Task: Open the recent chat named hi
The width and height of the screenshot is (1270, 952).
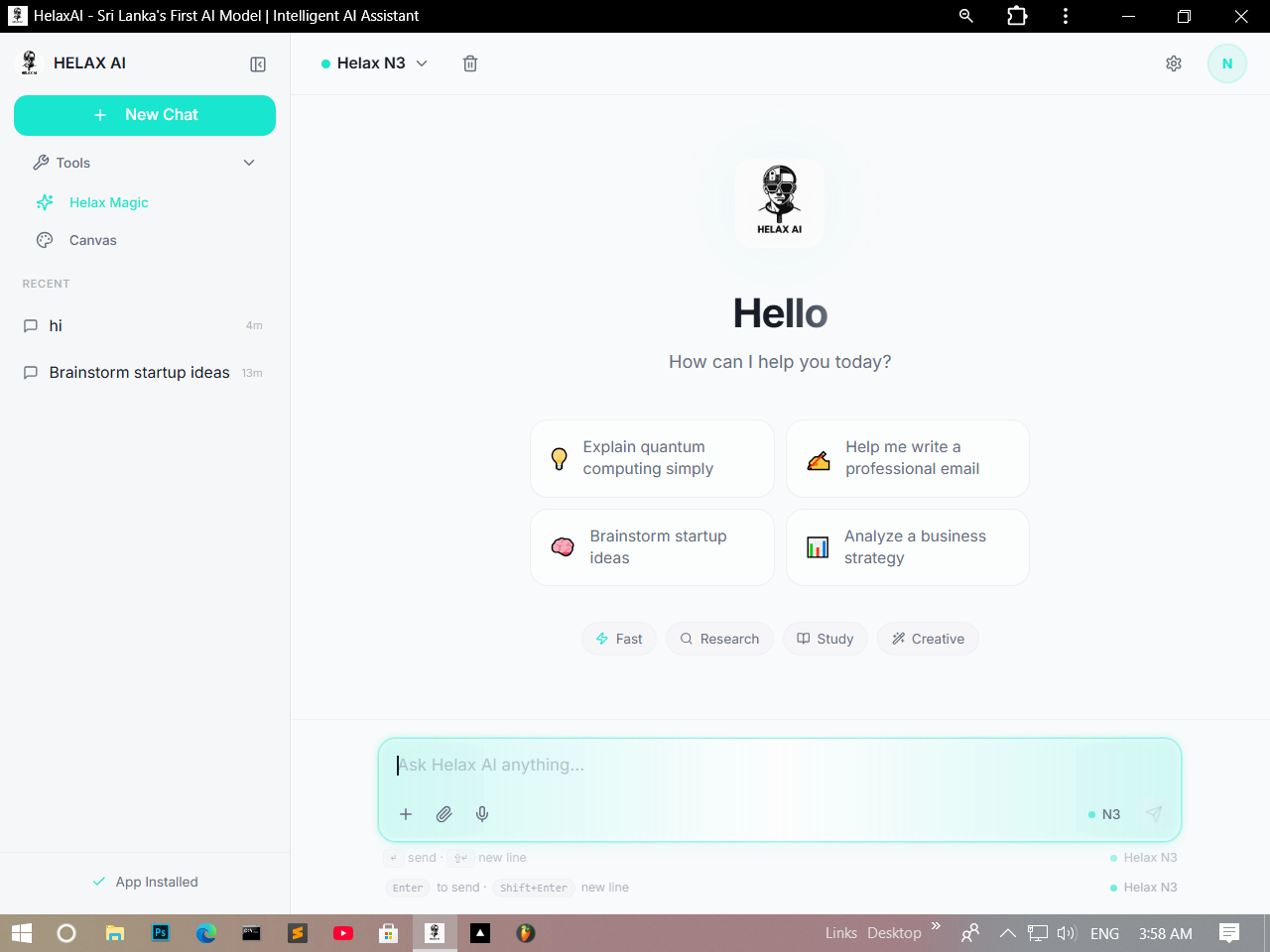Action: pyautogui.click(x=145, y=325)
